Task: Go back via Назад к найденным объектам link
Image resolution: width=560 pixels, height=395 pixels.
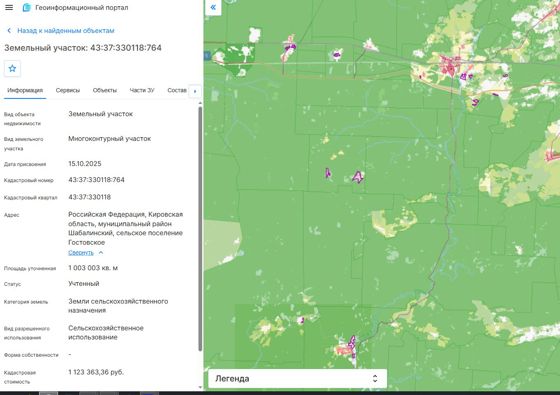Action: pyautogui.click(x=66, y=31)
